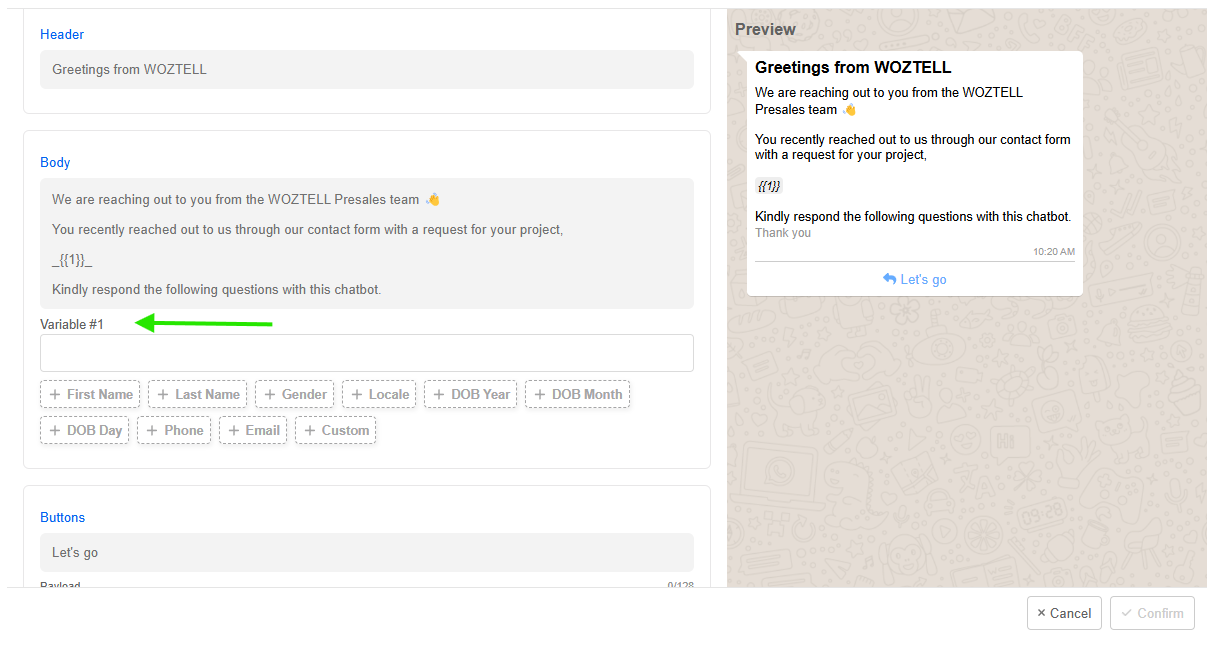1214x646 pixels.
Task: Insert the Email variable
Action: point(253,430)
